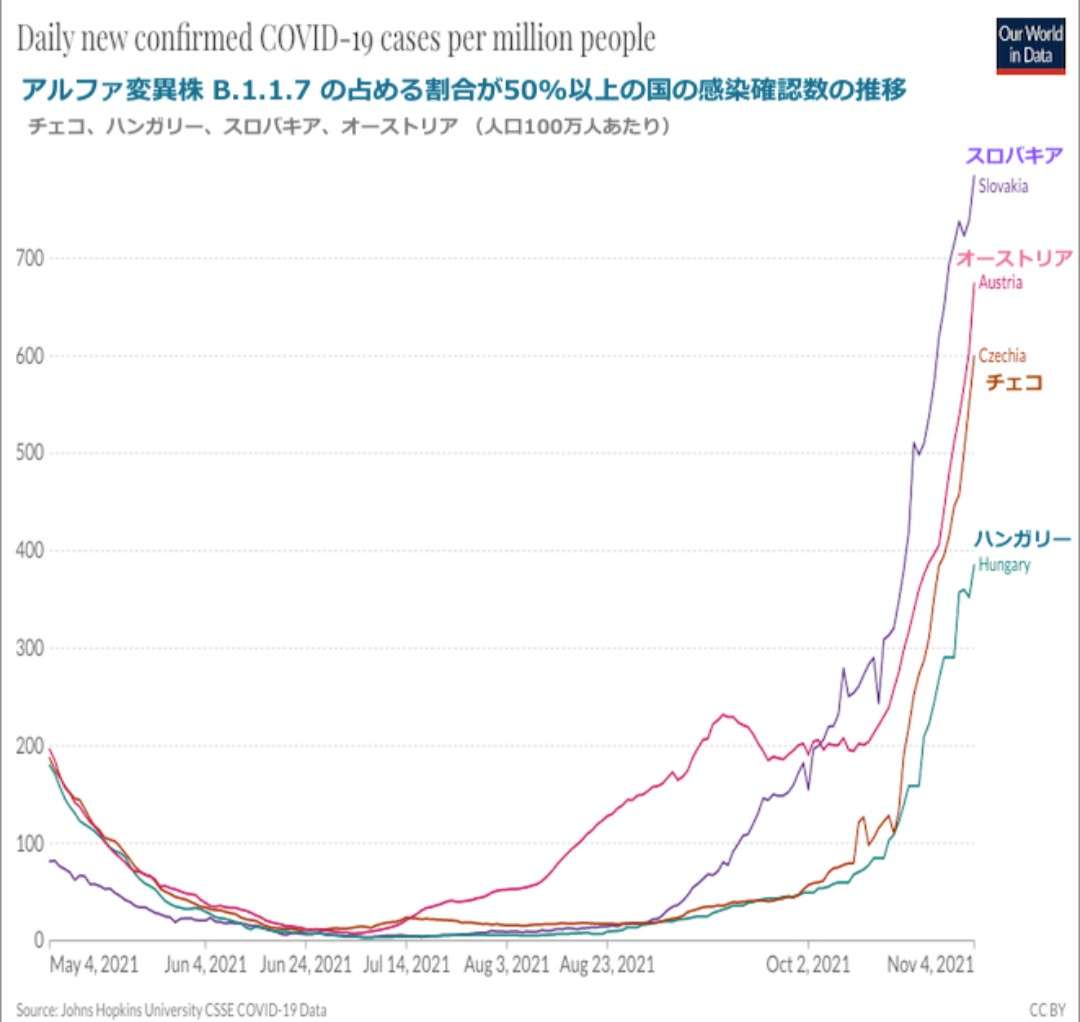Click the pink オーストリア annotation
This screenshot has width=1080, height=1022.
point(1014,258)
